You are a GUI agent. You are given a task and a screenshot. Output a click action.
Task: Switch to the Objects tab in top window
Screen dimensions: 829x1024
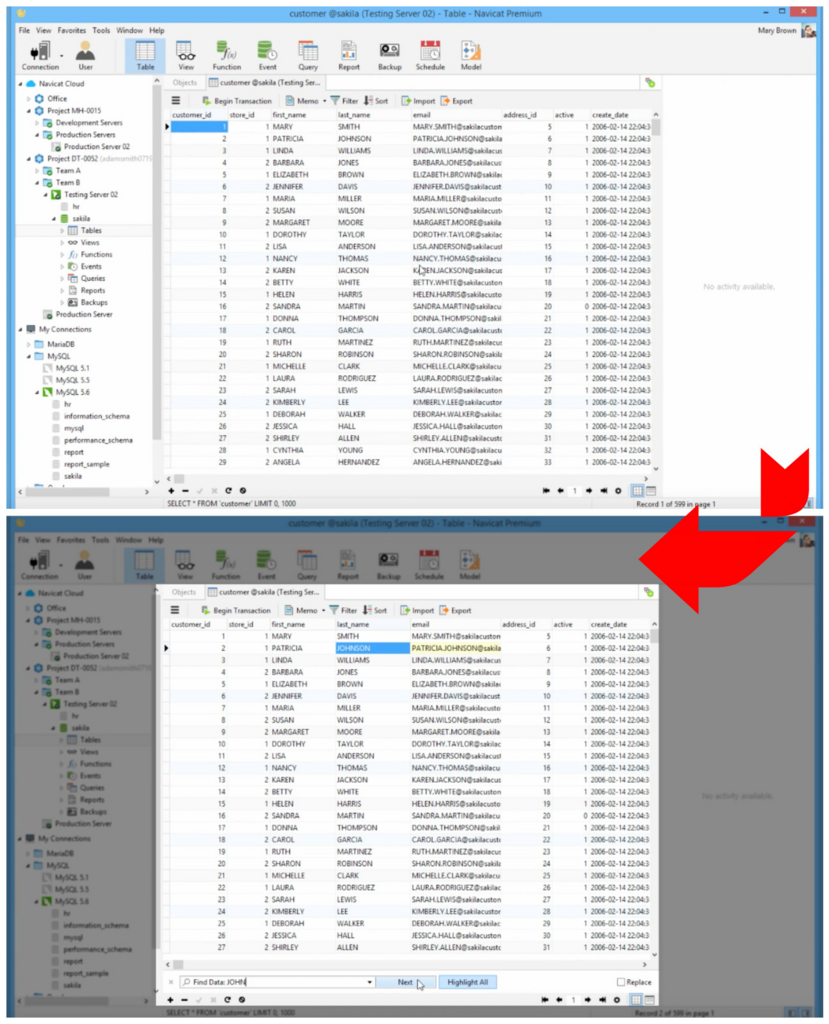184,82
